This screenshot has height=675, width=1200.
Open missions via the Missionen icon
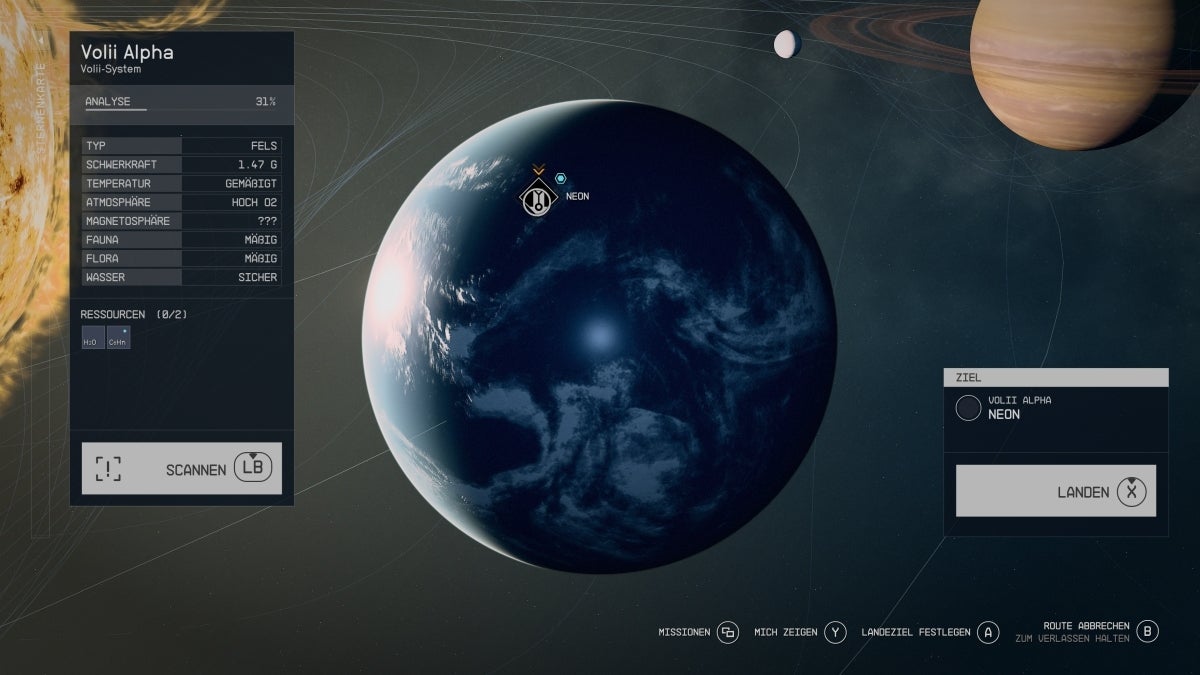tap(728, 632)
